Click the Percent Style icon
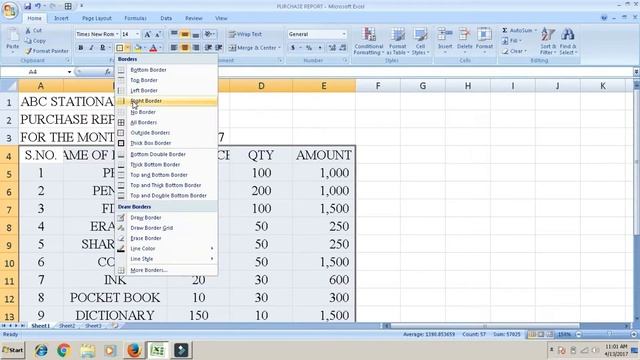640x360 pixels. point(309,48)
